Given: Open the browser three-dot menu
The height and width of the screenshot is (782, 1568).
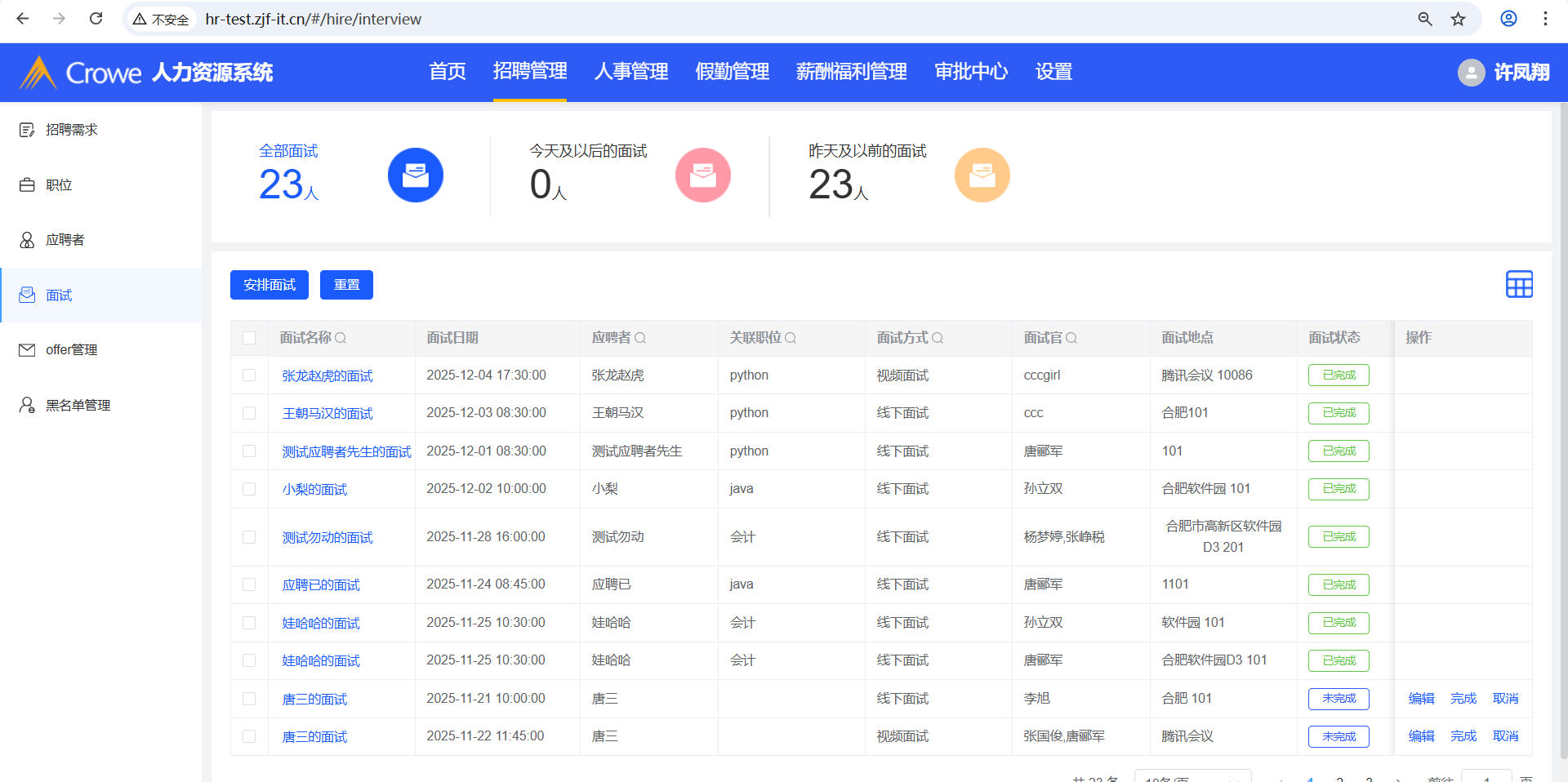Looking at the screenshot, I should pos(1545,19).
